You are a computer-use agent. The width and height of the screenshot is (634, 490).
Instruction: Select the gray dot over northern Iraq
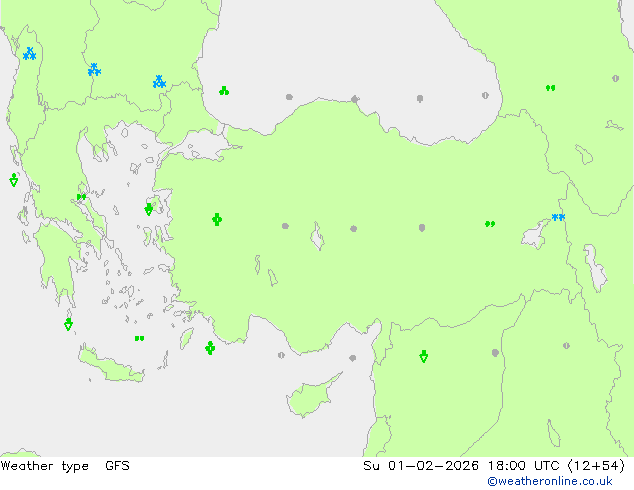566,346
